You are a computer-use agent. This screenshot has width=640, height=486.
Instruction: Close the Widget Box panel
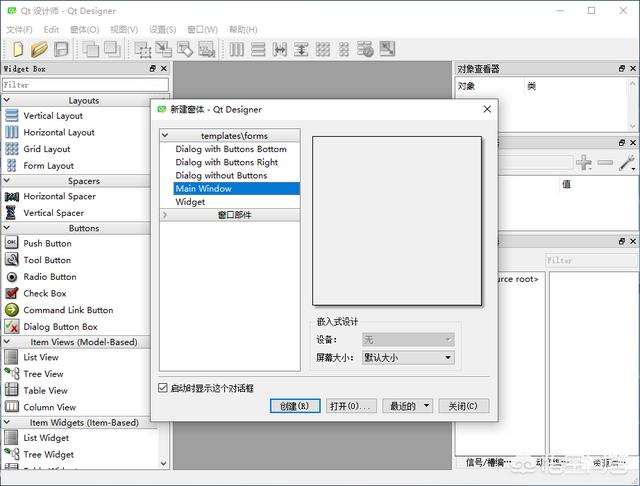[x=164, y=69]
